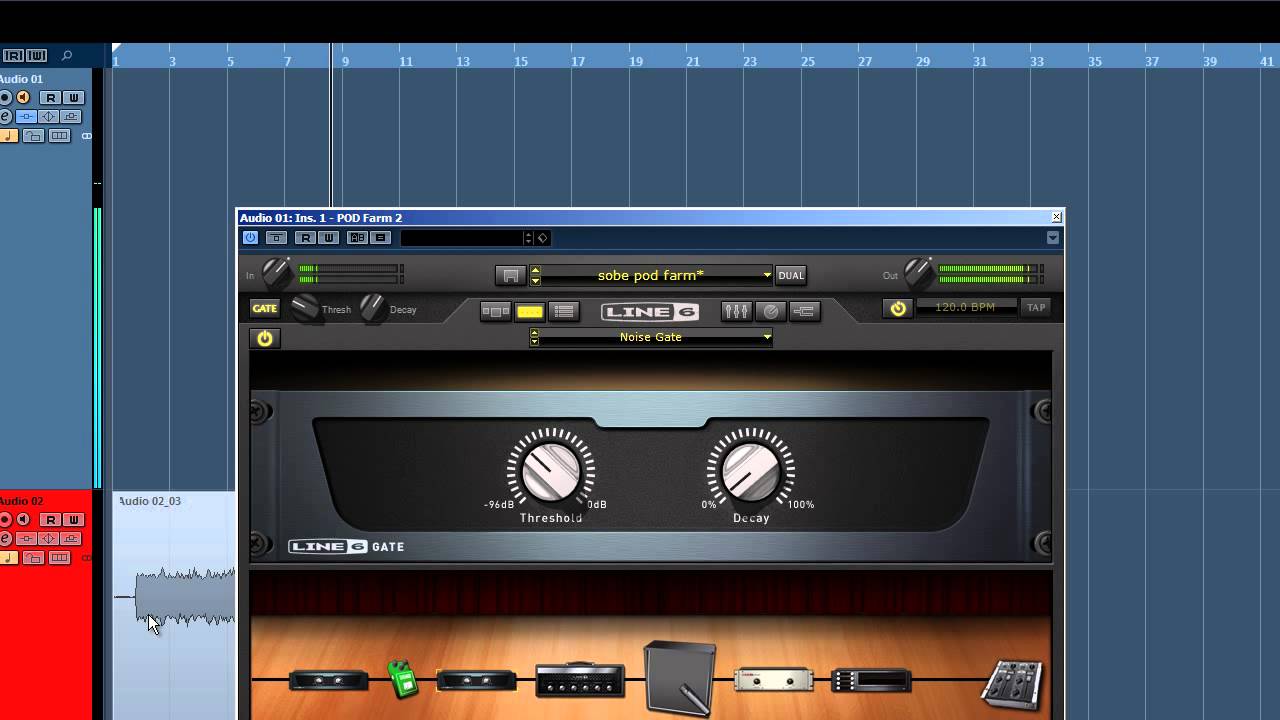Step to previous preset with up arrow

click(x=535, y=270)
